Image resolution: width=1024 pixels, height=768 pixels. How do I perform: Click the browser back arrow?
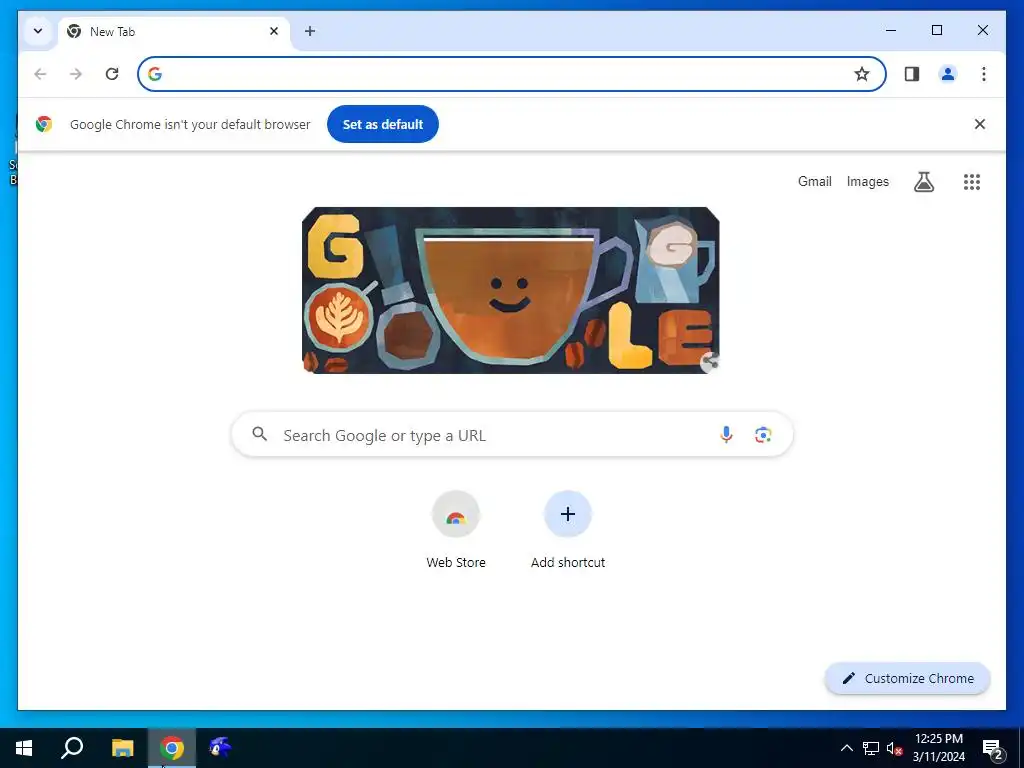point(40,74)
